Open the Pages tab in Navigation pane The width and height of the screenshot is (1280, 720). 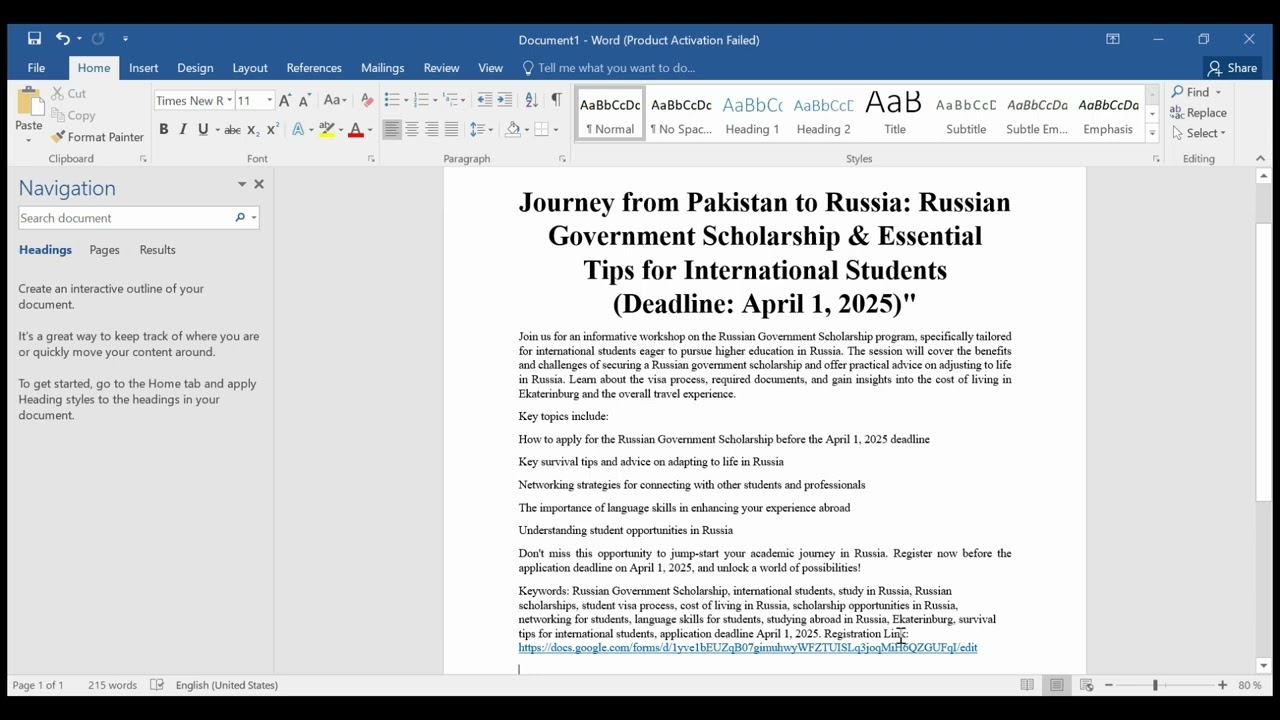104,250
